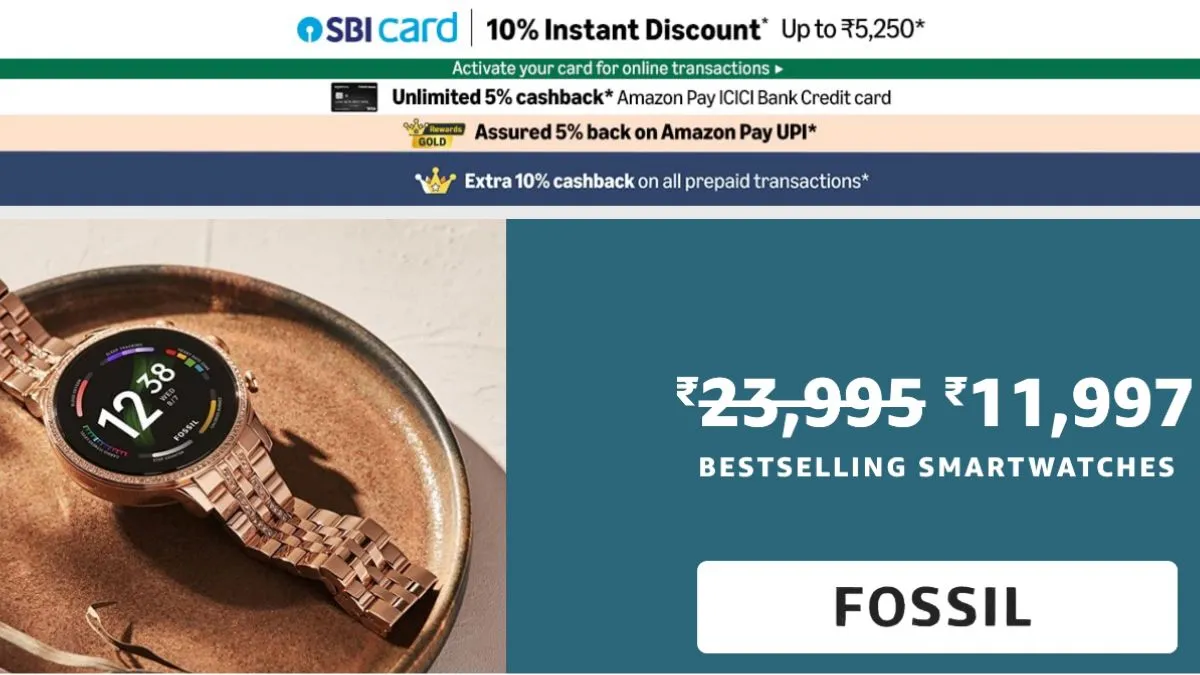Click the crown icon beside Extra 10% cashback
The height and width of the screenshot is (675, 1200).
click(x=435, y=181)
